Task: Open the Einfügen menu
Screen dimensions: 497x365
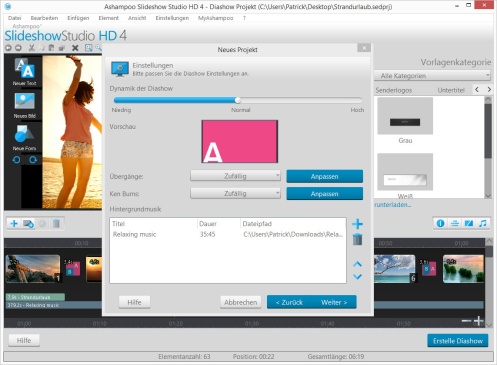Action: point(78,18)
